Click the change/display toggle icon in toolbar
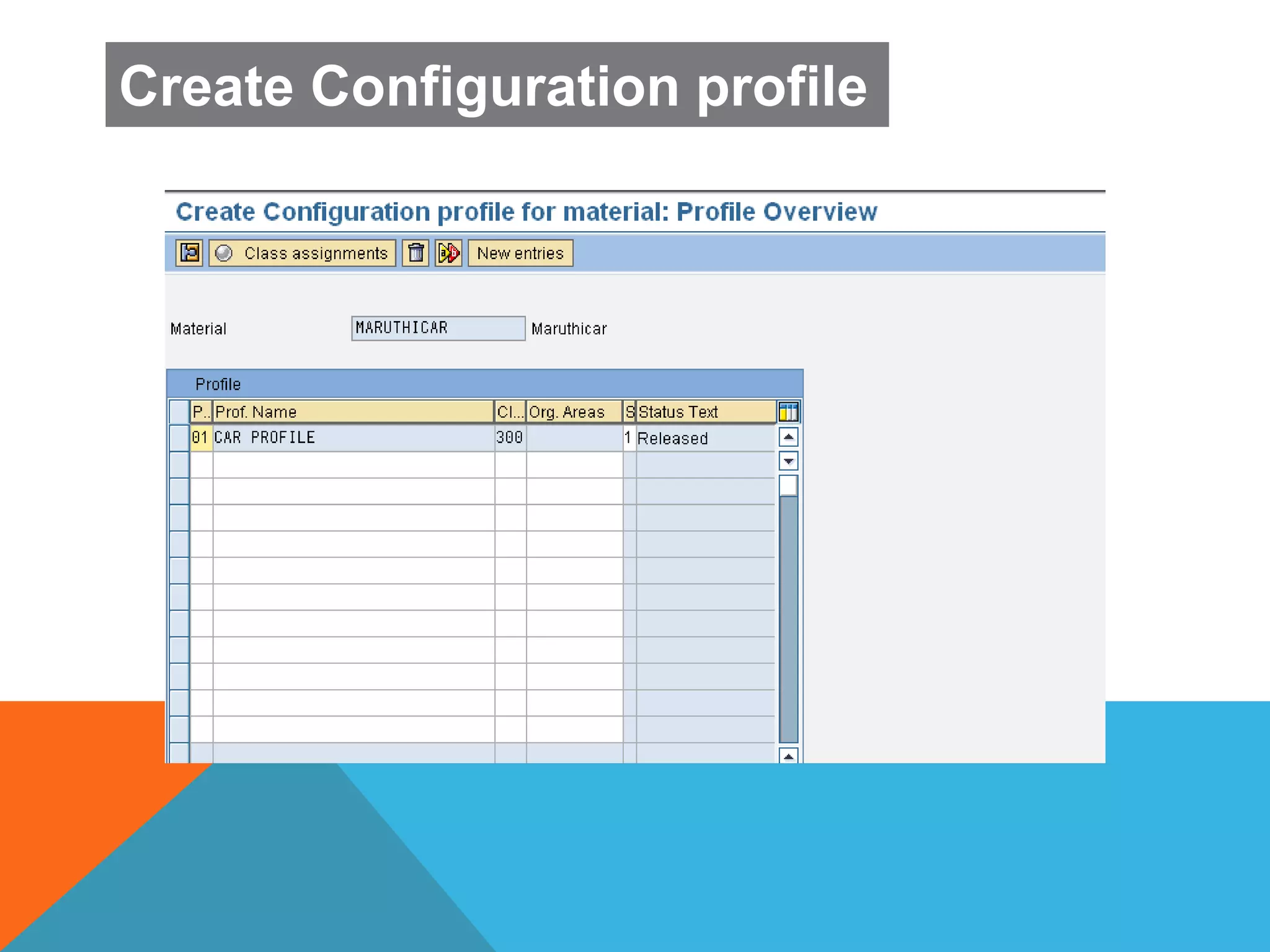The image size is (1270, 952). [x=189, y=253]
